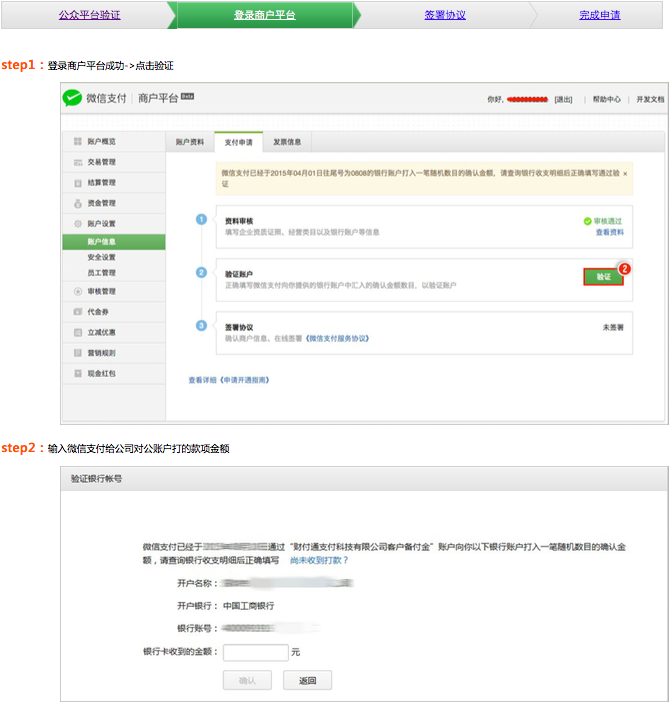Viewport: 672px width, 707px height.
Task: Switch to the 支付申请 tab
Action: pyautogui.click(x=239, y=142)
